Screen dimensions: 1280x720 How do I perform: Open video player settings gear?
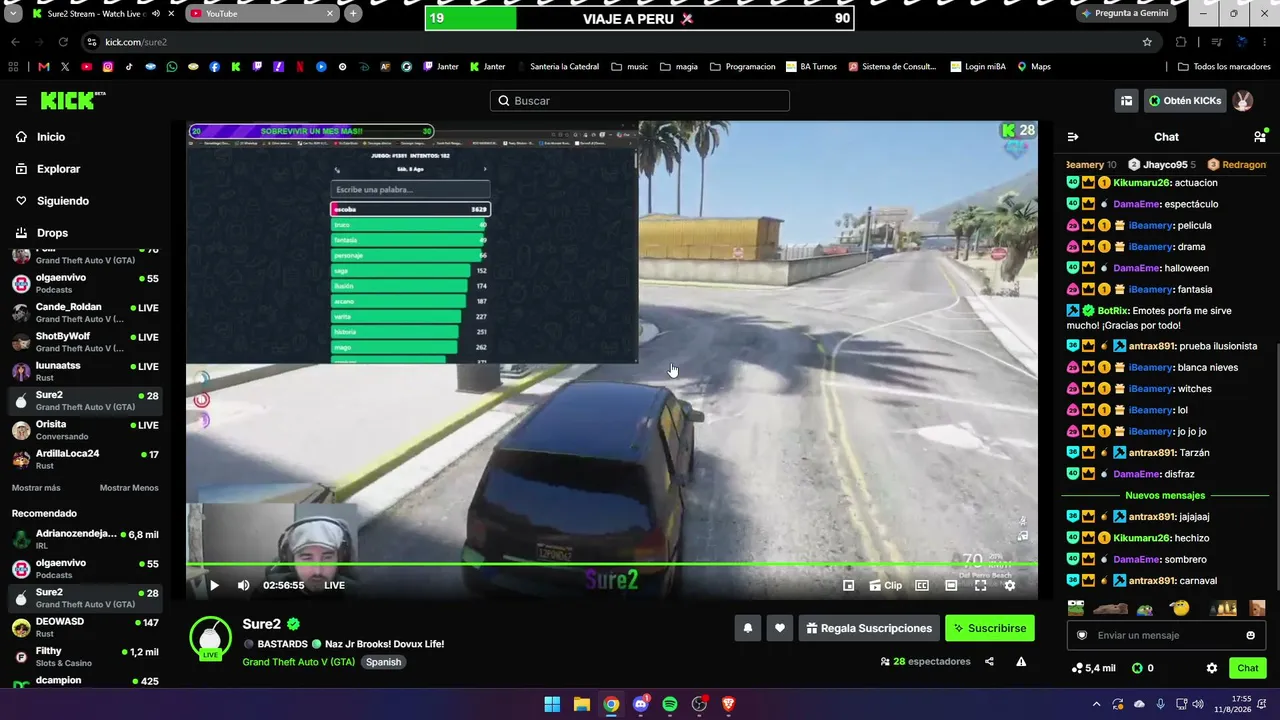1010,585
